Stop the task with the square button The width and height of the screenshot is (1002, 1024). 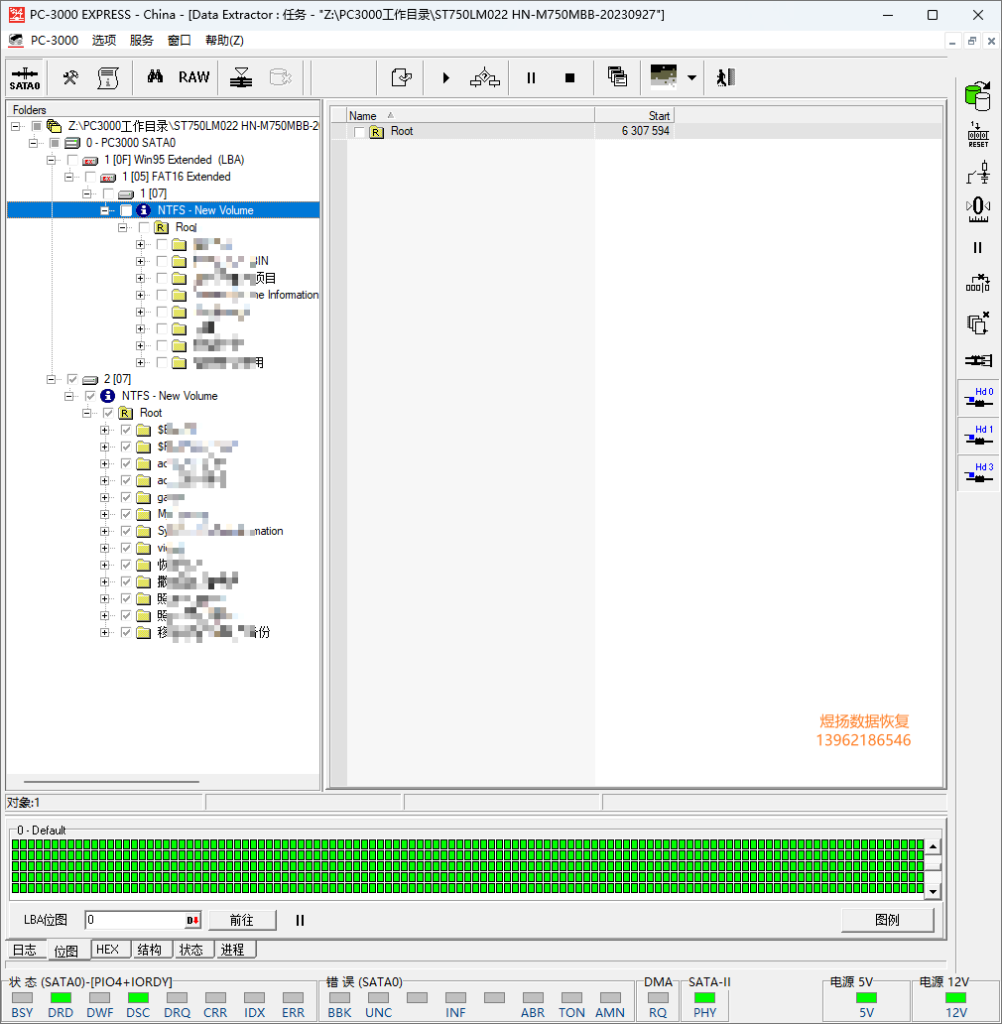click(570, 78)
